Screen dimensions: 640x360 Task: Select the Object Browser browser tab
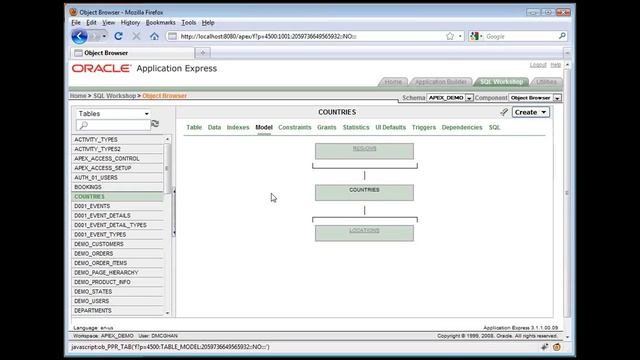pyautogui.click(x=132, y=53)
